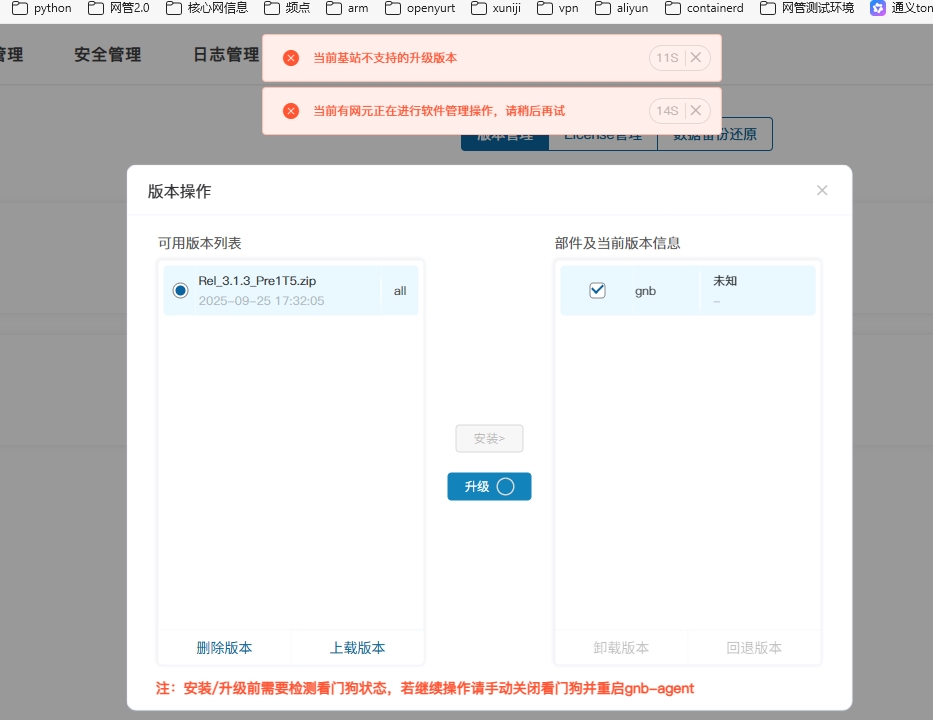The height and width of the screenshot is (720, 933).
Task: Click the 上载版本 link
Action: pos(357,648)
